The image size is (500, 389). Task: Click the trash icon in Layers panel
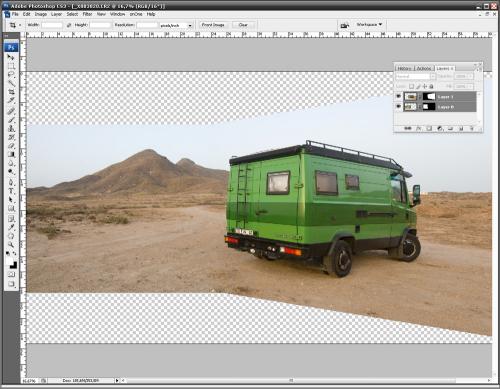tap(472, 128)
